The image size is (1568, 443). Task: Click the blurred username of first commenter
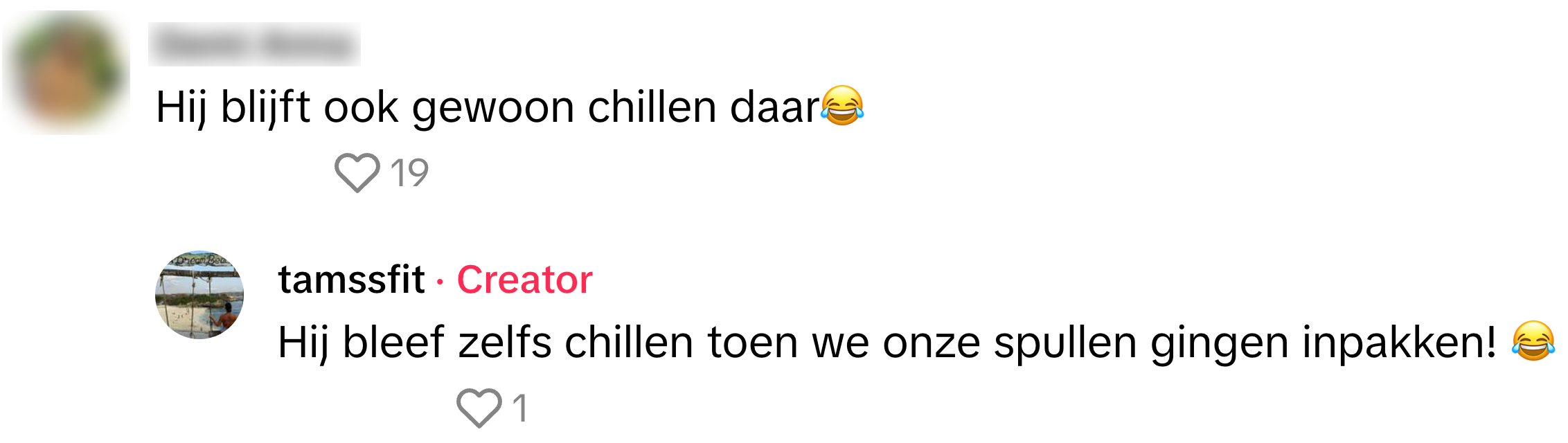(x=254, y=44)
